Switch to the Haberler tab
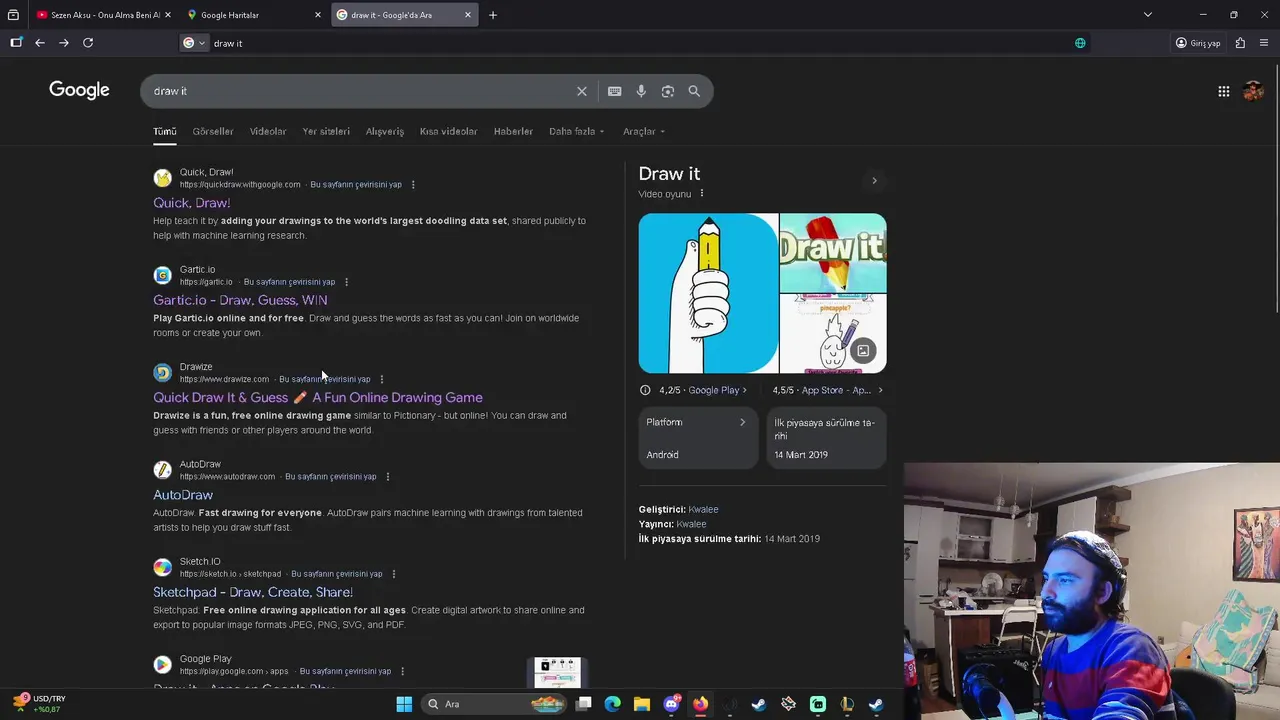The height and width of the screenshot is (720, 1280). (513, 131)
